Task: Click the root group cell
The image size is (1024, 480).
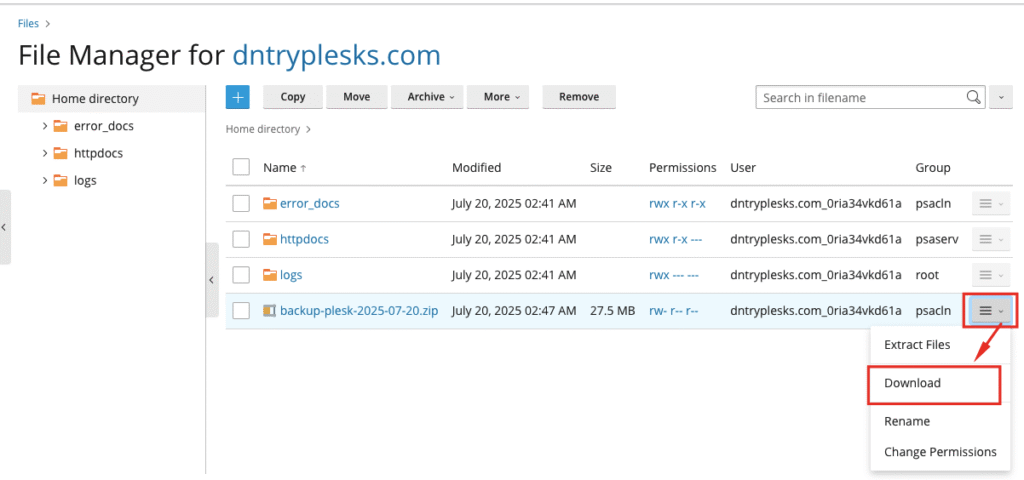Action: [927, 275]
